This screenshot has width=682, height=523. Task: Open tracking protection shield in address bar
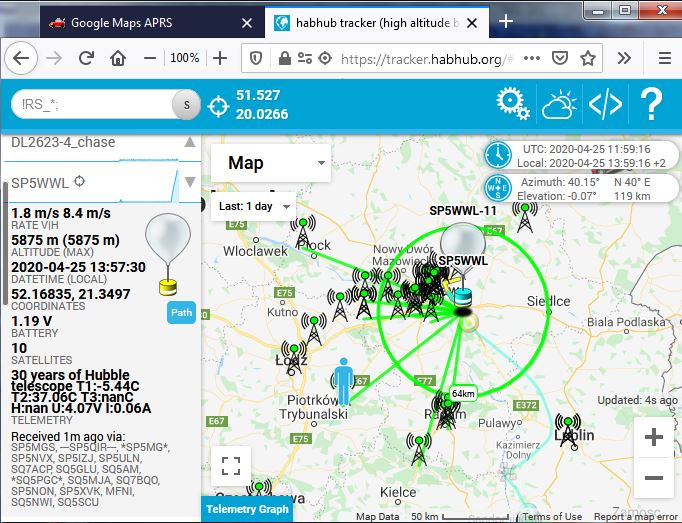(256, 58)
